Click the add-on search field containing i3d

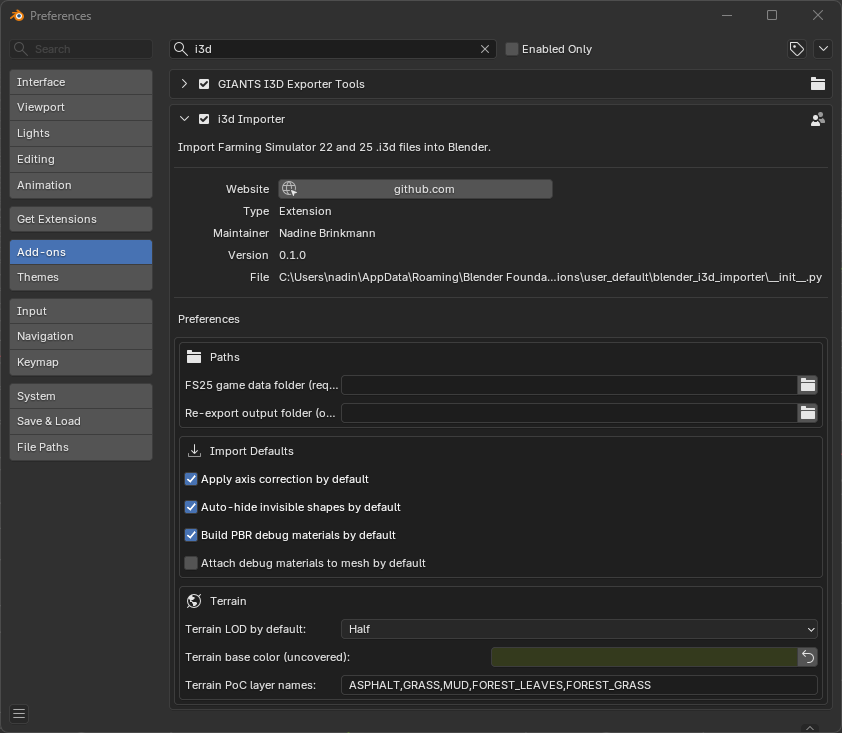click(332, 49)
